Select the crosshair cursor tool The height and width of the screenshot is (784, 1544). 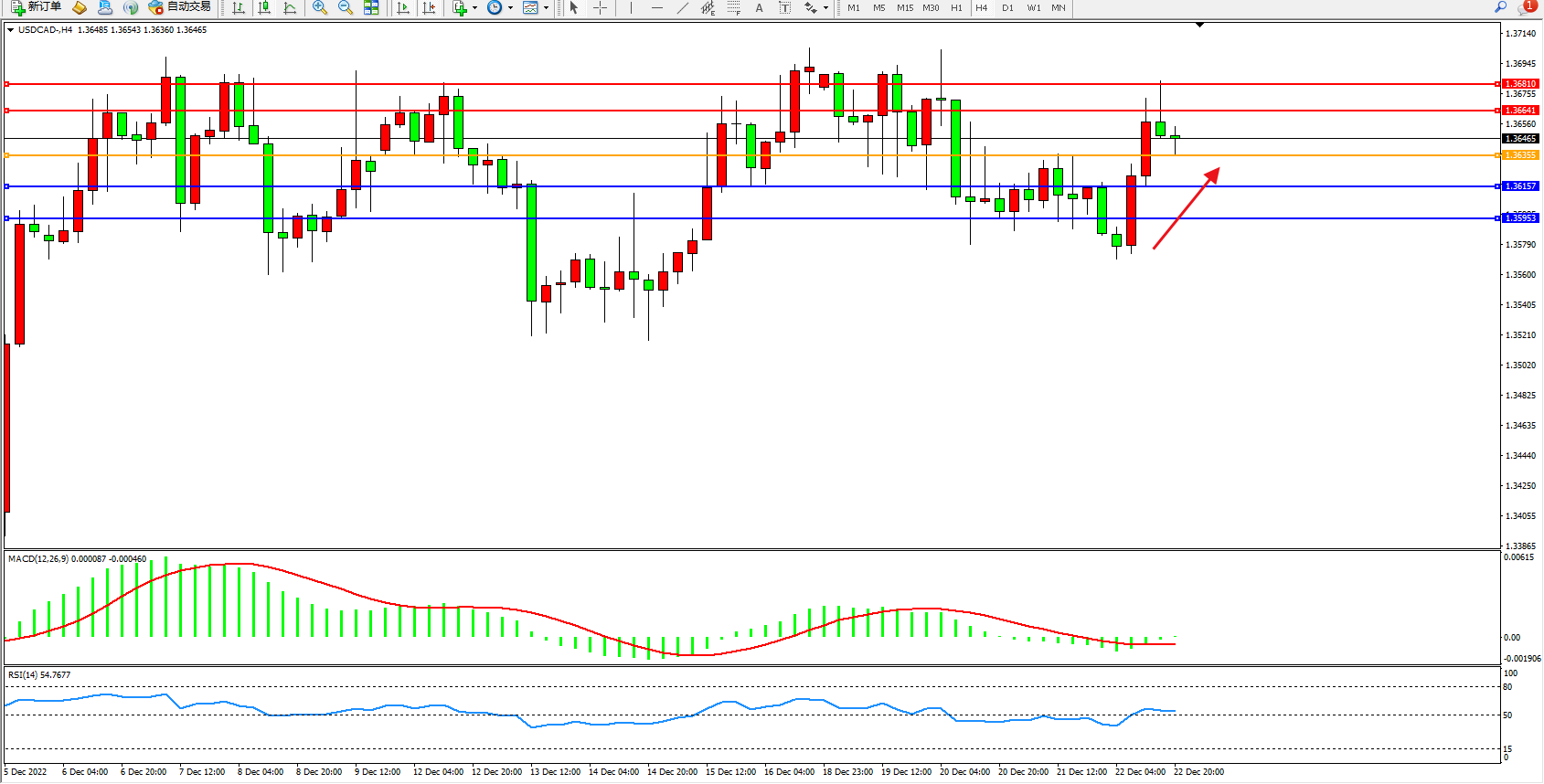click(600, 7)
